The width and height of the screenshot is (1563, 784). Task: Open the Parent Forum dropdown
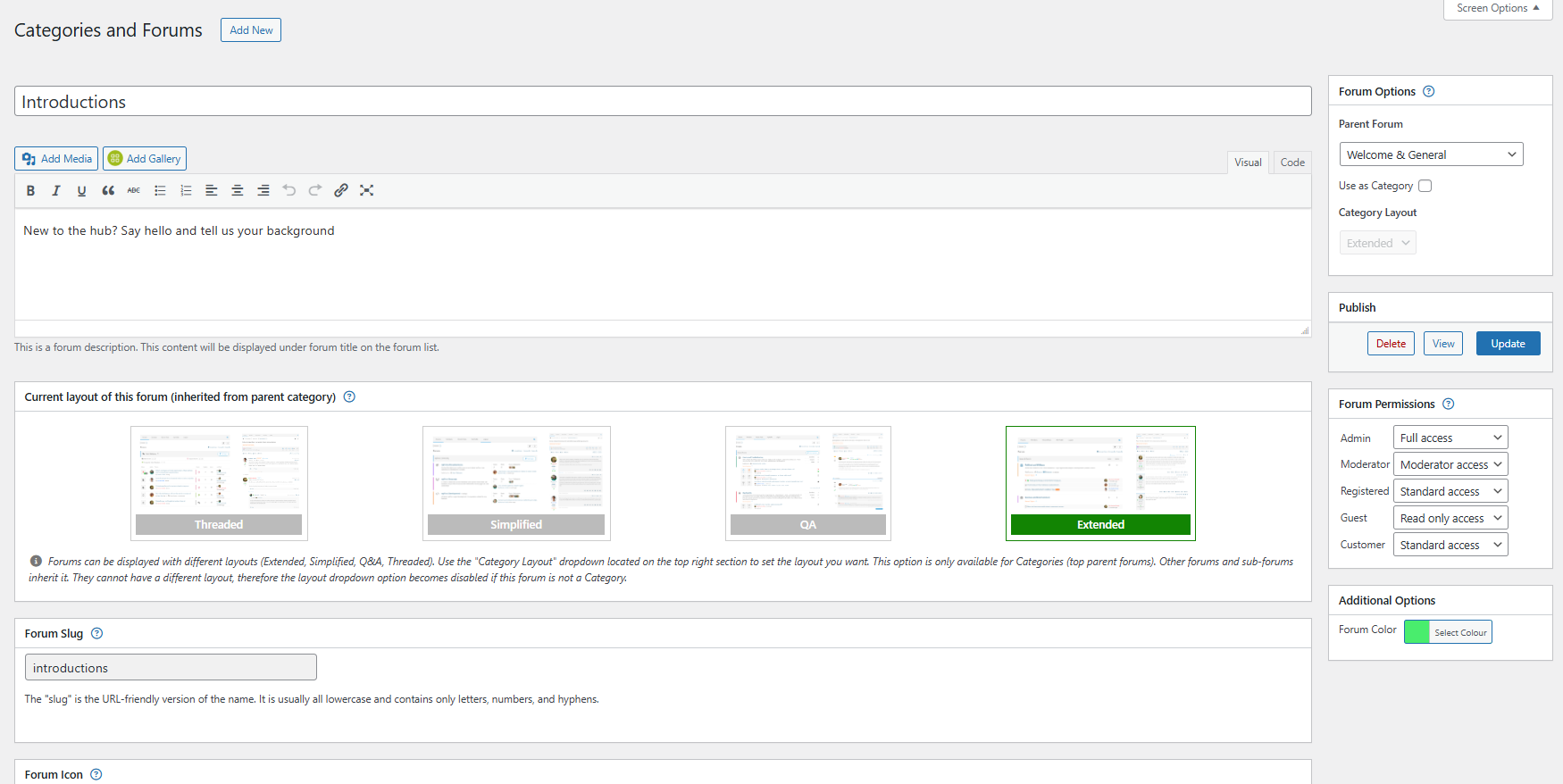(1431, 154)
